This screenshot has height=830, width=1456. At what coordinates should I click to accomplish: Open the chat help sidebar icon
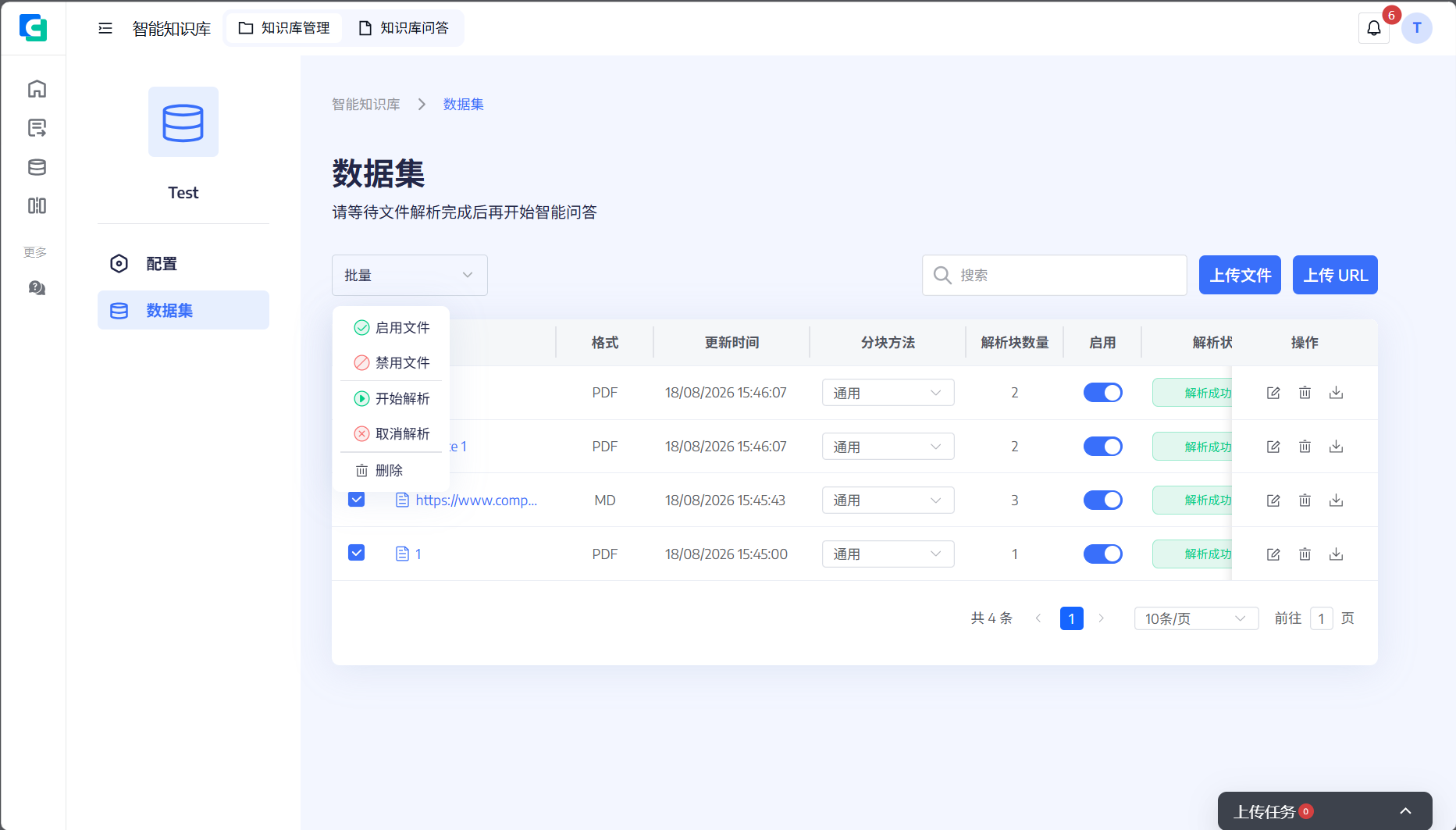pyautogui.click(x=37, y=288)
